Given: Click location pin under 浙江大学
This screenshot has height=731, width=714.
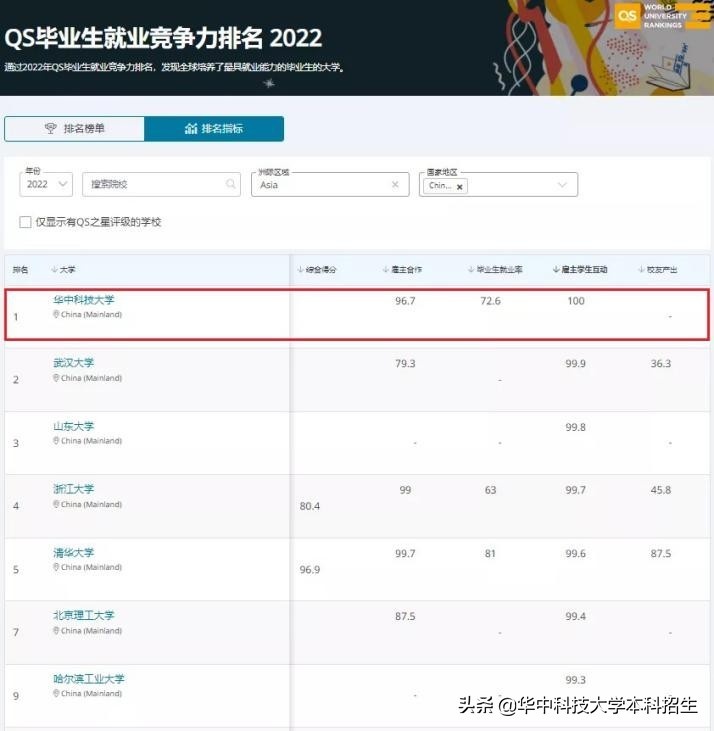Looking at the screenshot, I should (56, 504).
